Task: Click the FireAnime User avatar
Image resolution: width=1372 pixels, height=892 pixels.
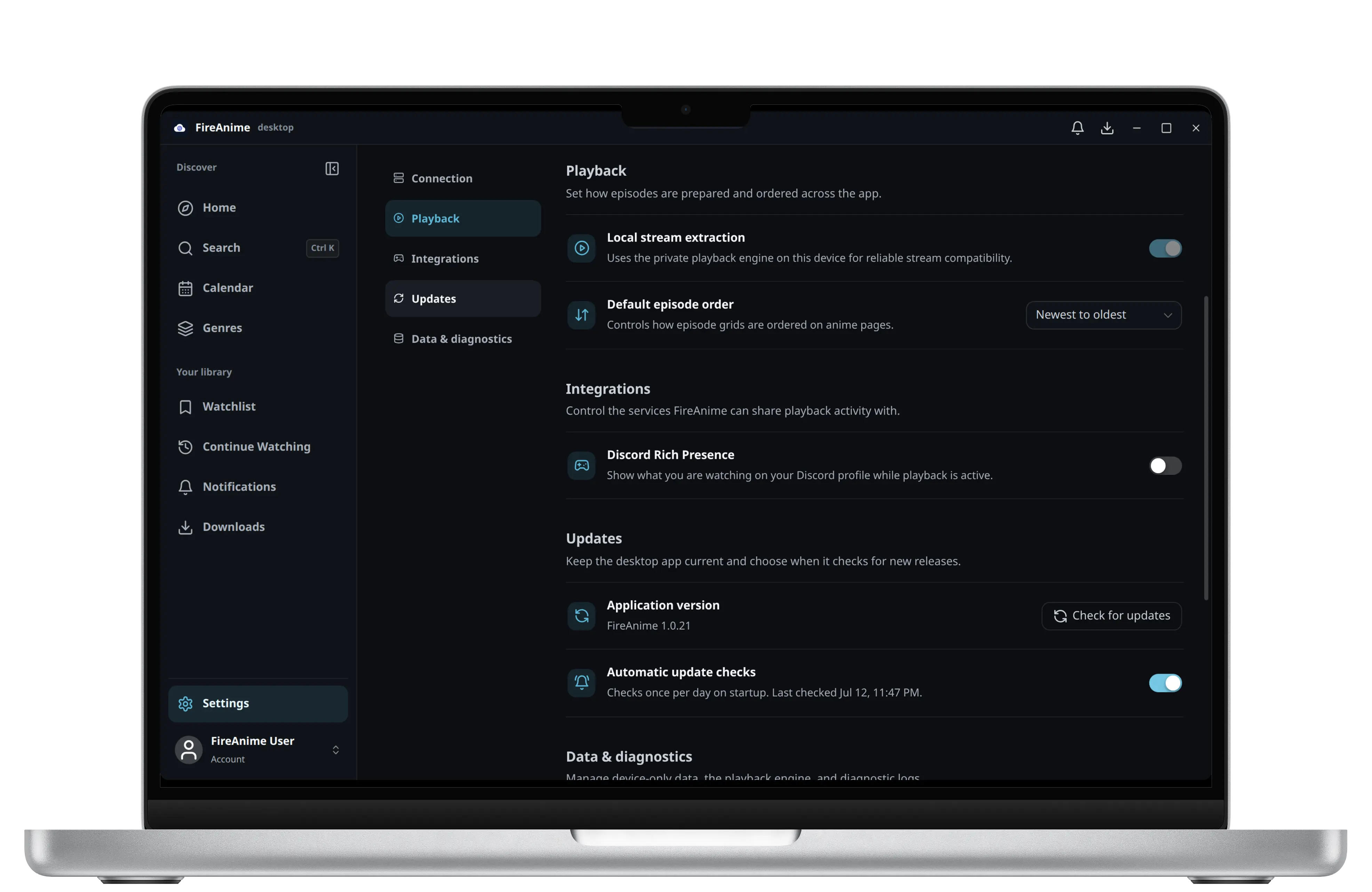Action: (x=189, y=750)
